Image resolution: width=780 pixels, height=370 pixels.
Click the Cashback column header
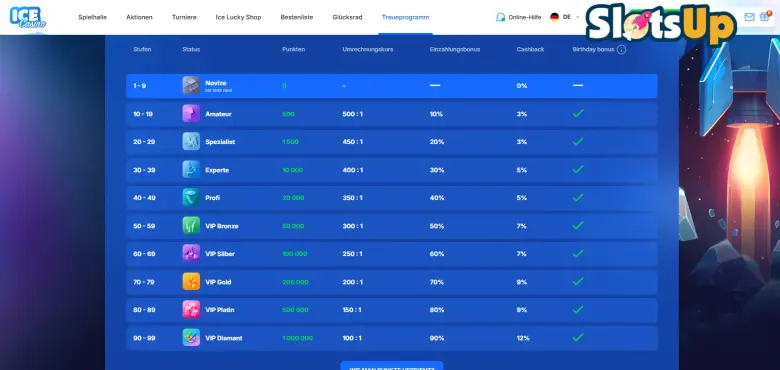click(530, 50)
